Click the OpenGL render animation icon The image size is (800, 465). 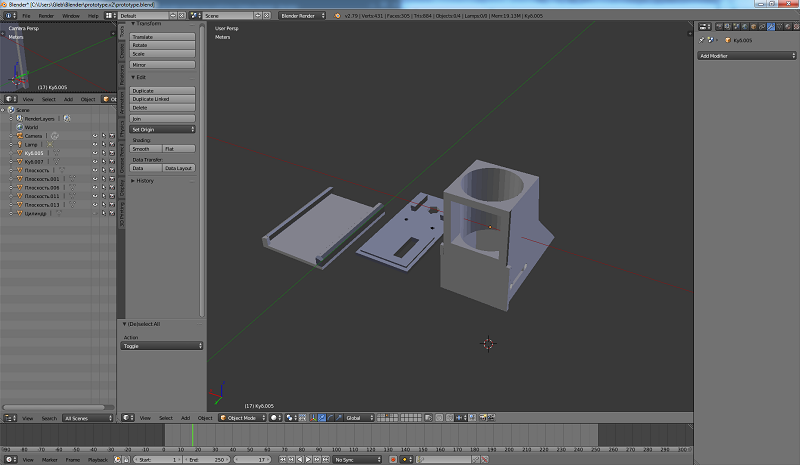click(491, 418)
